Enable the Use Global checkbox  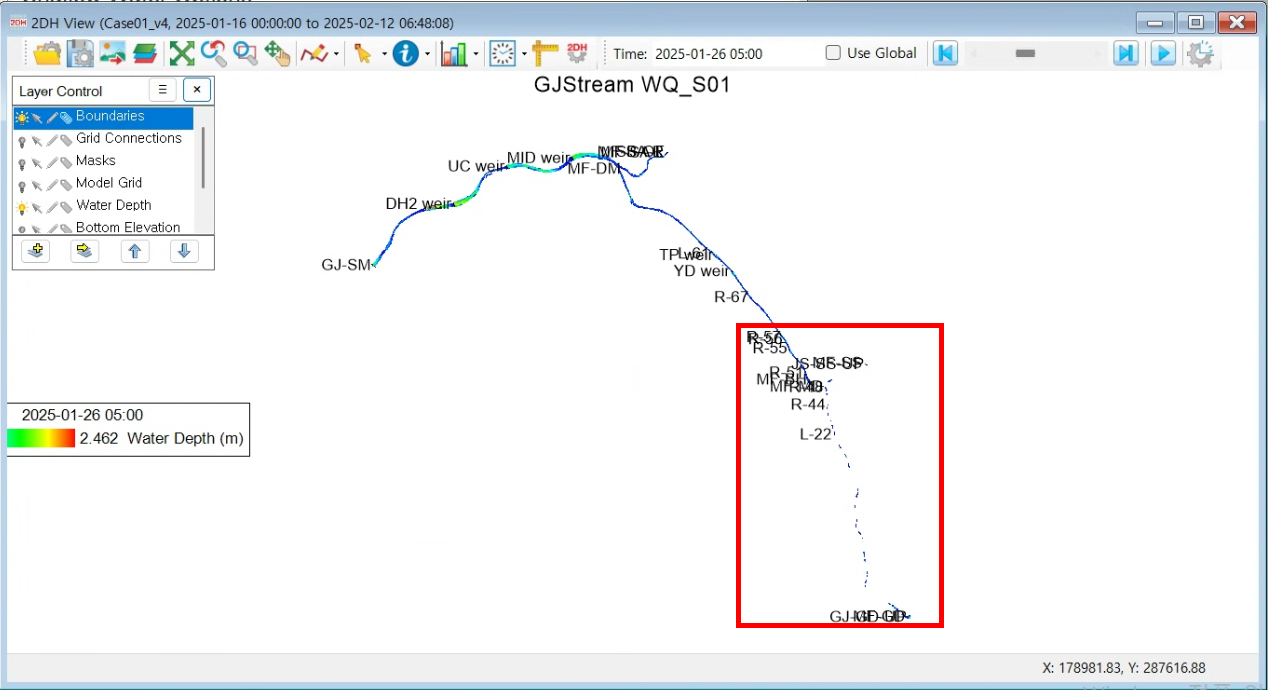tap(833, 54)
